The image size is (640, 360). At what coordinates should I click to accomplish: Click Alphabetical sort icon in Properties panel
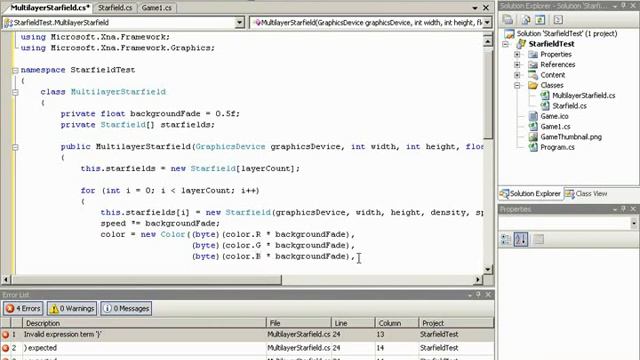click(x=521, y=239)
